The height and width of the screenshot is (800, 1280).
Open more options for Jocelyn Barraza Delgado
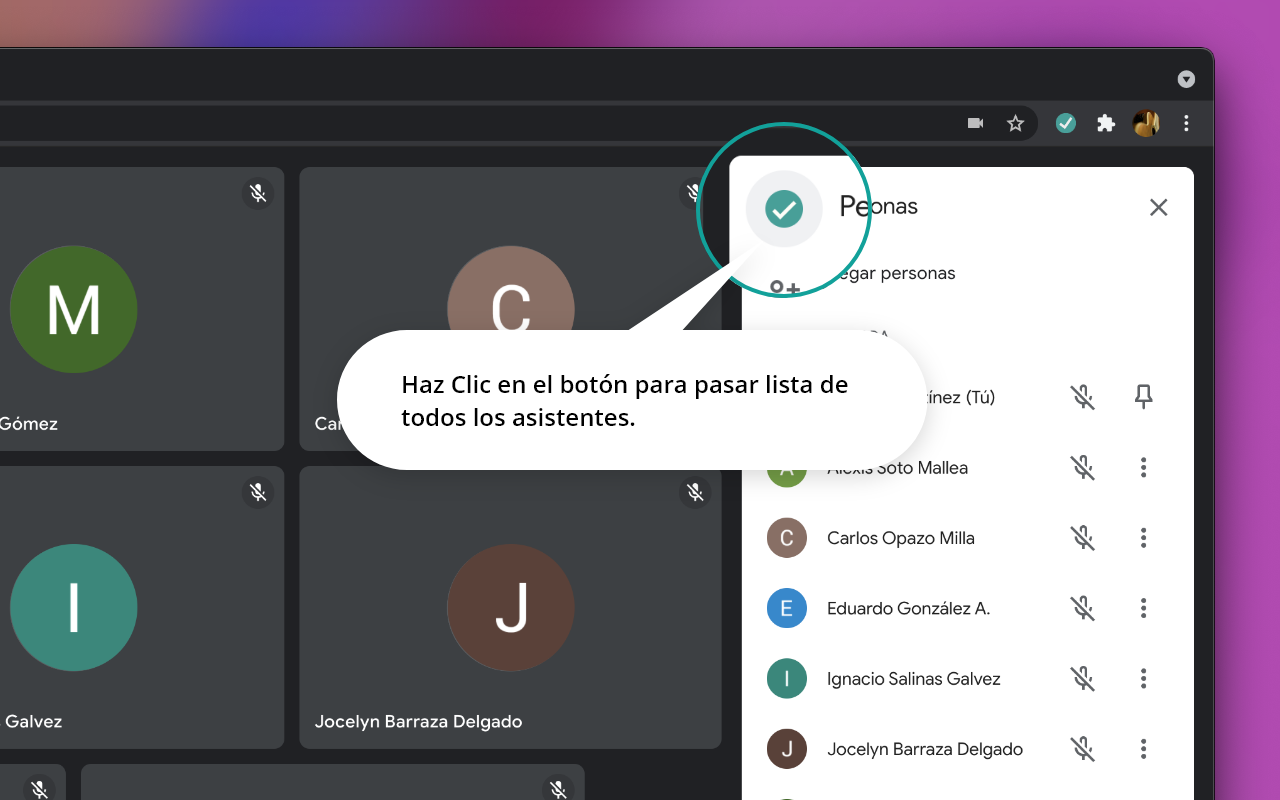tap(1143, 749)
